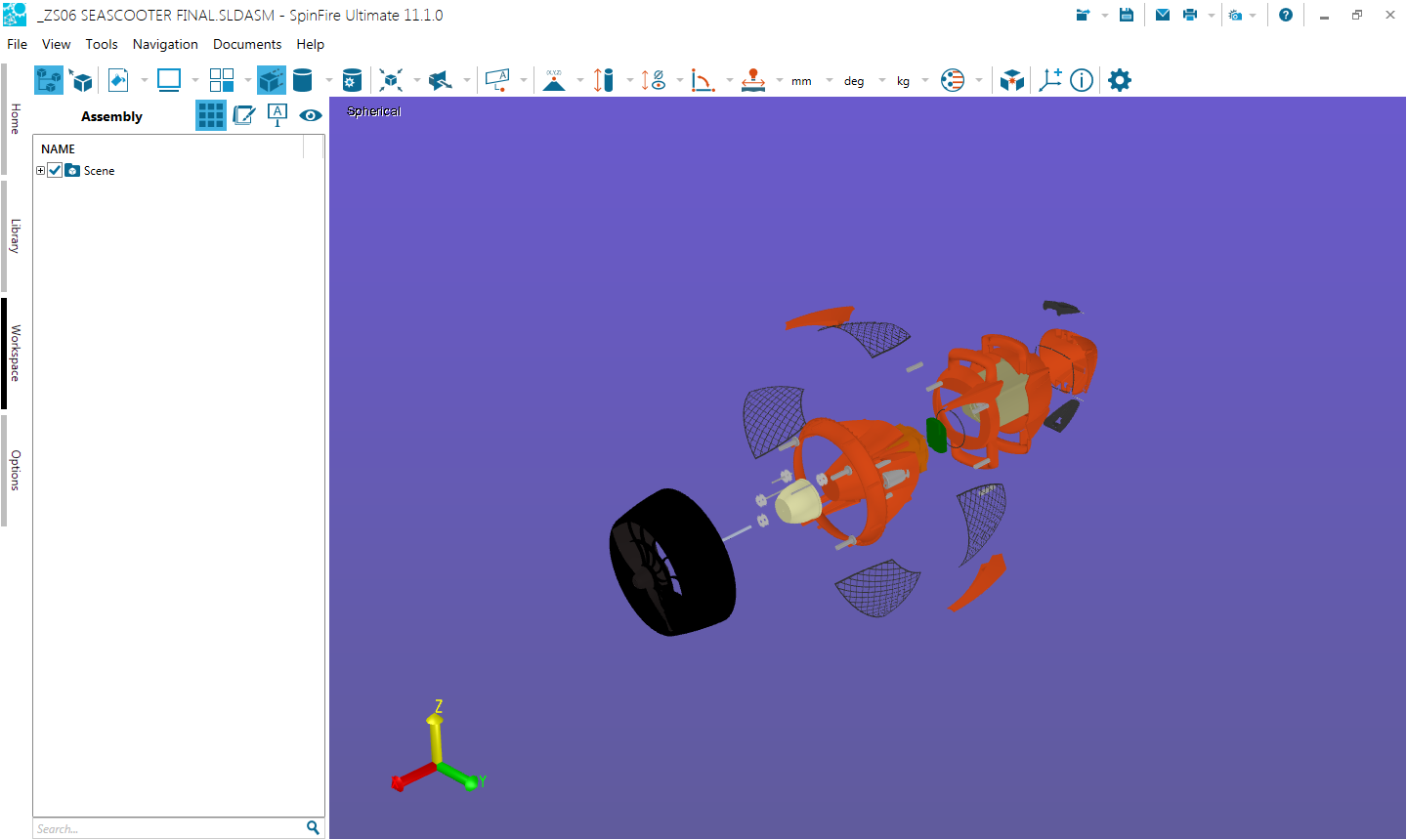Viewport: 1407px width, 840px height.
Task: Switch to the Library side tab
Action: 15,236
